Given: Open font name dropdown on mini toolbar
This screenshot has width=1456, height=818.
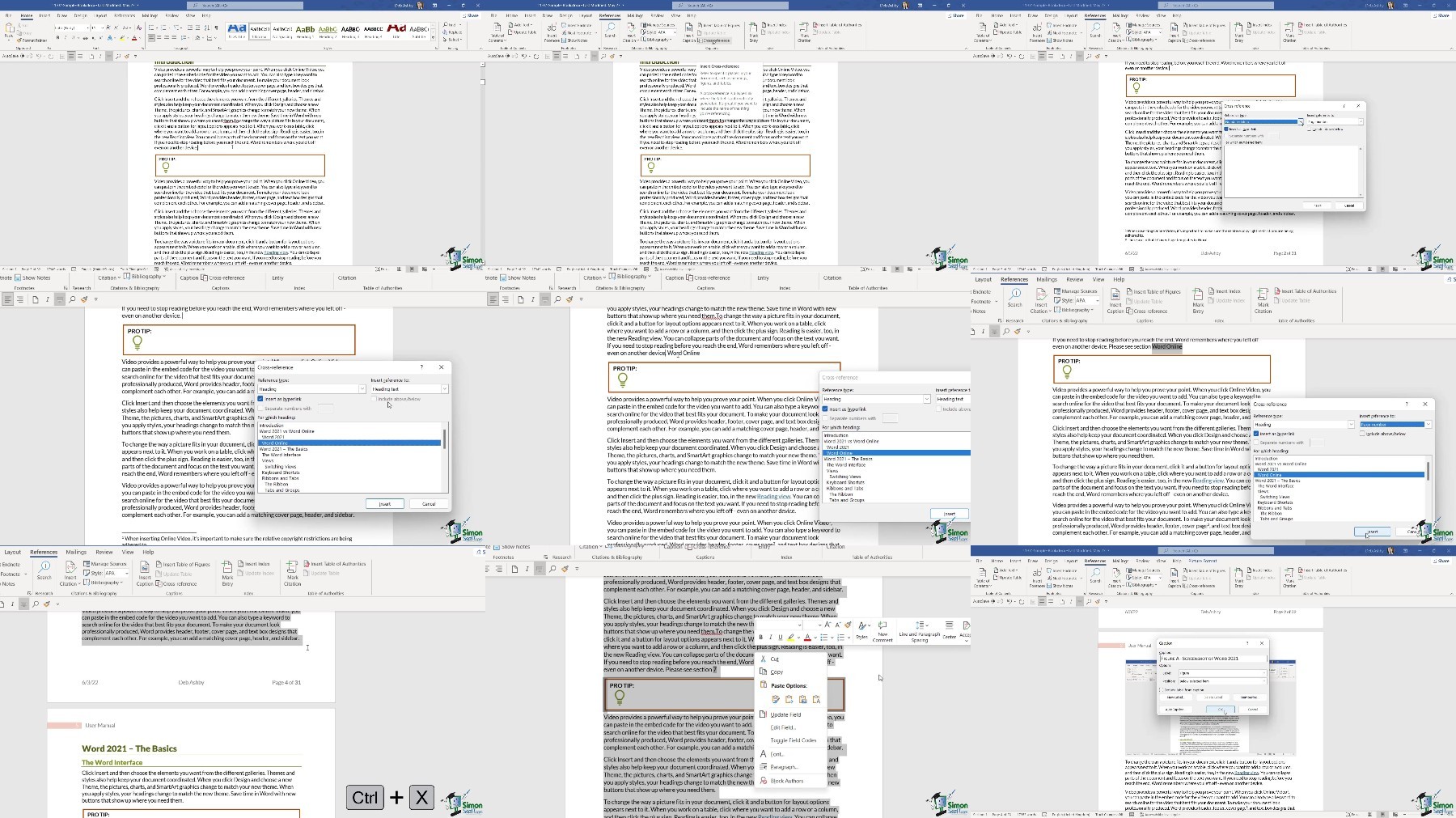Looking at the screenshot, I should click(799, 625).
